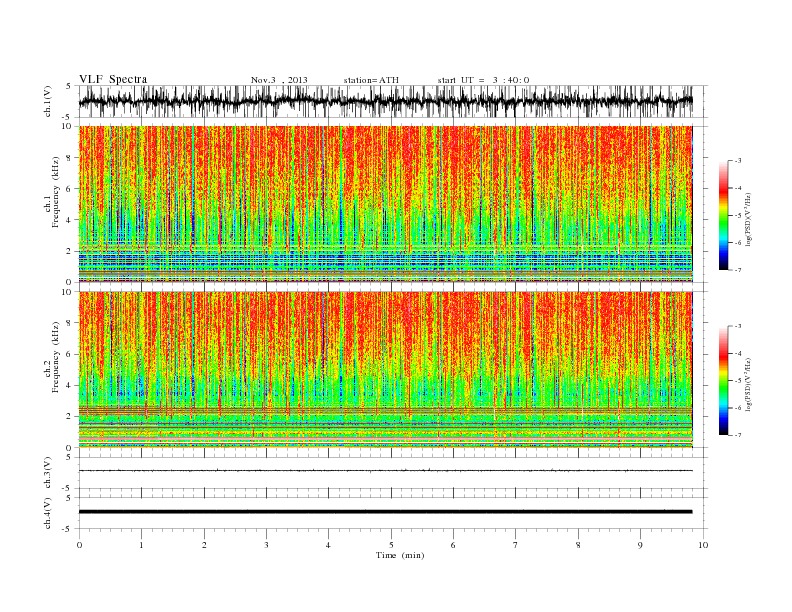Image resolution: width=792 pixels, height=612 pixels.
Task: Click the 'VLF Spectra' title text
Action: pos(113,79)
